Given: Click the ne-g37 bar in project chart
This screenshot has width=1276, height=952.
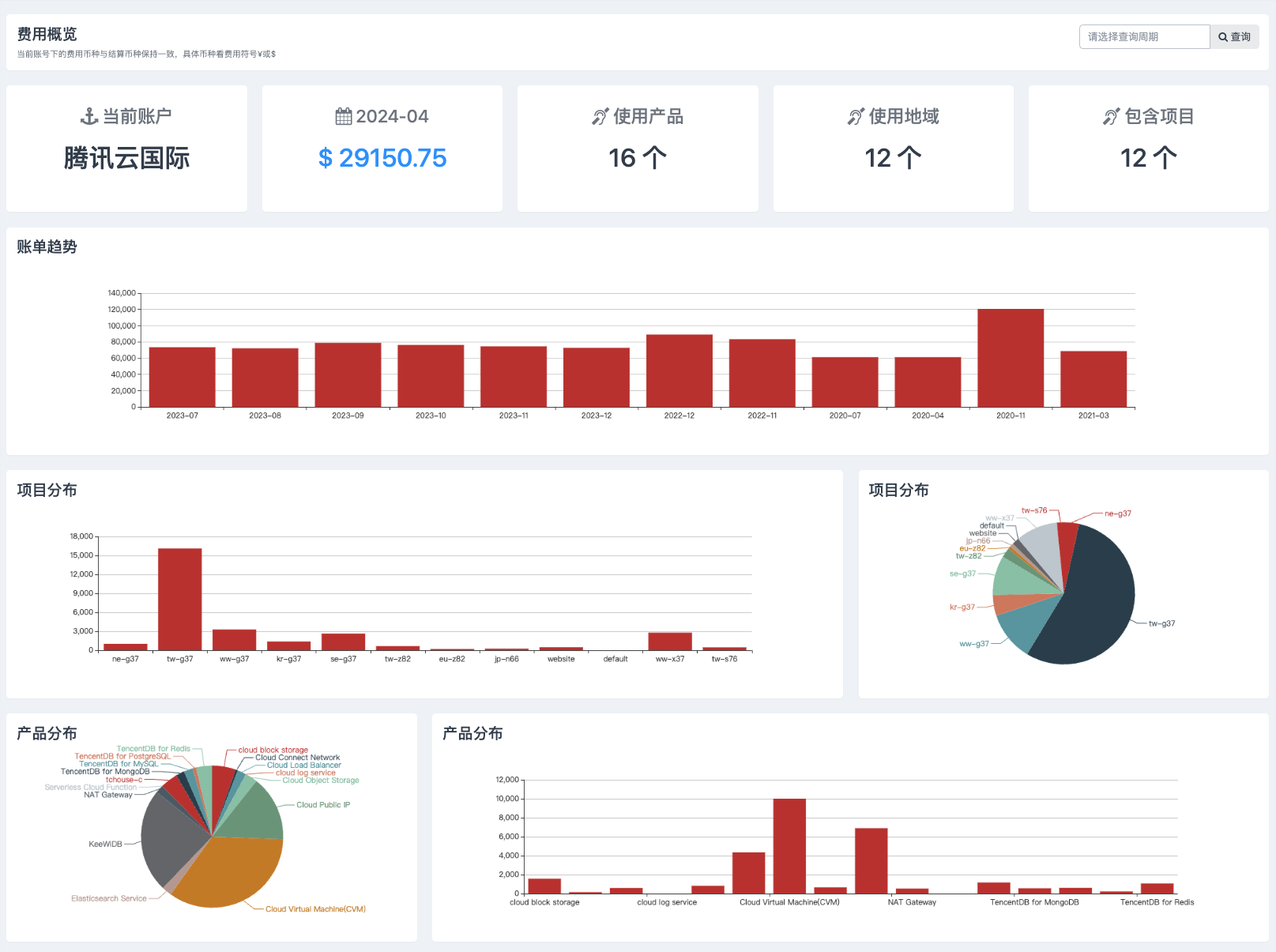Looking at the screenshot, I should [126, 647].
